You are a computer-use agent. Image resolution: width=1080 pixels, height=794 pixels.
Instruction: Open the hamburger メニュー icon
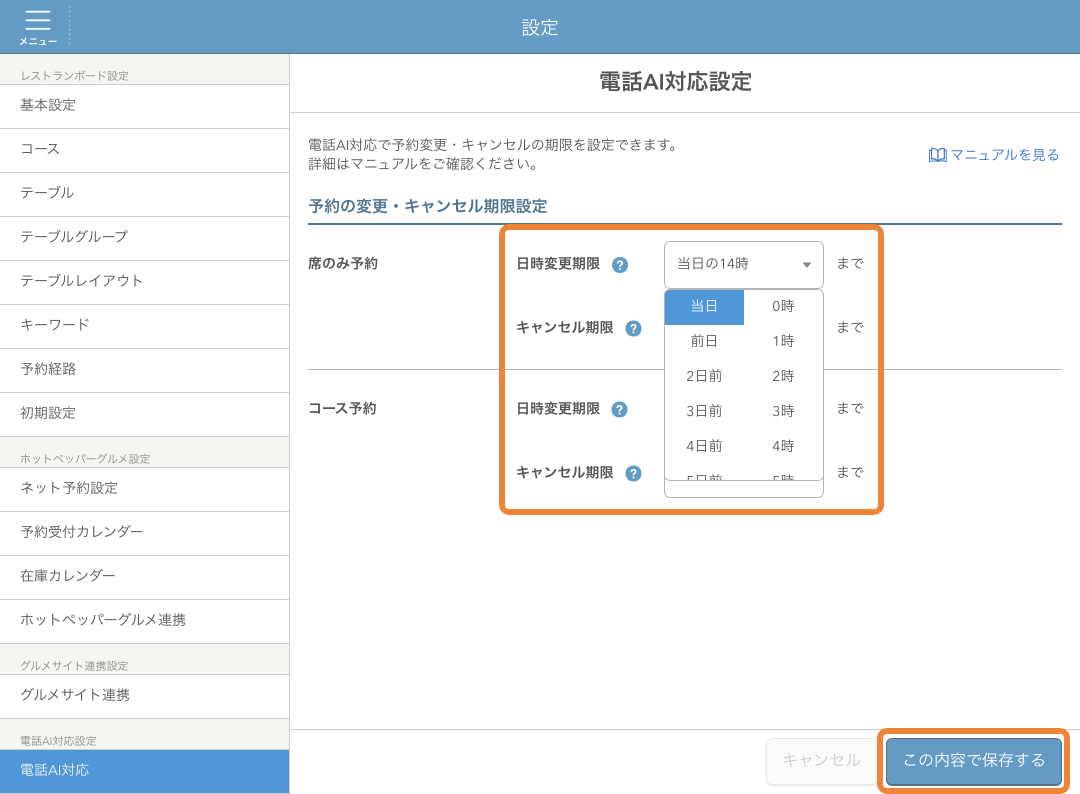pos(38,27)
